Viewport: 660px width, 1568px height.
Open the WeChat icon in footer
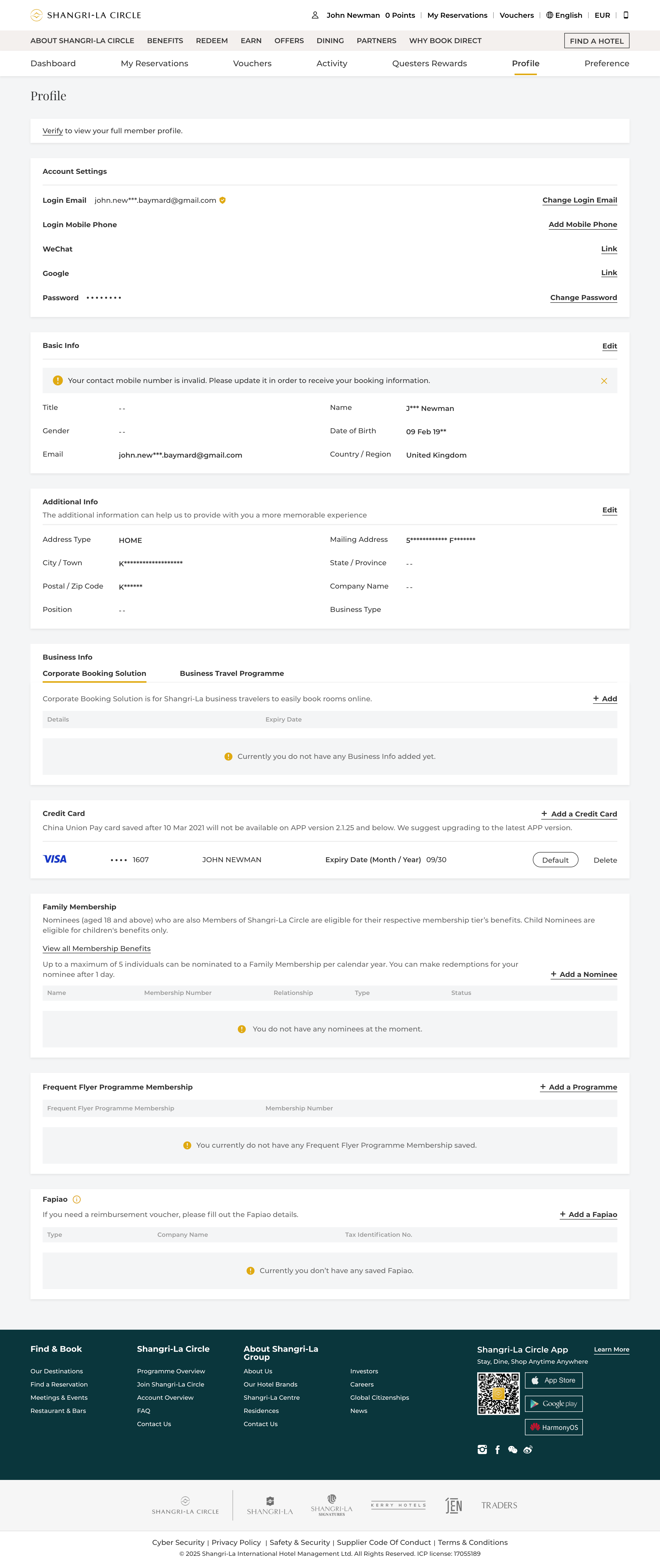pyautogui.click(x=513, y=1449)
